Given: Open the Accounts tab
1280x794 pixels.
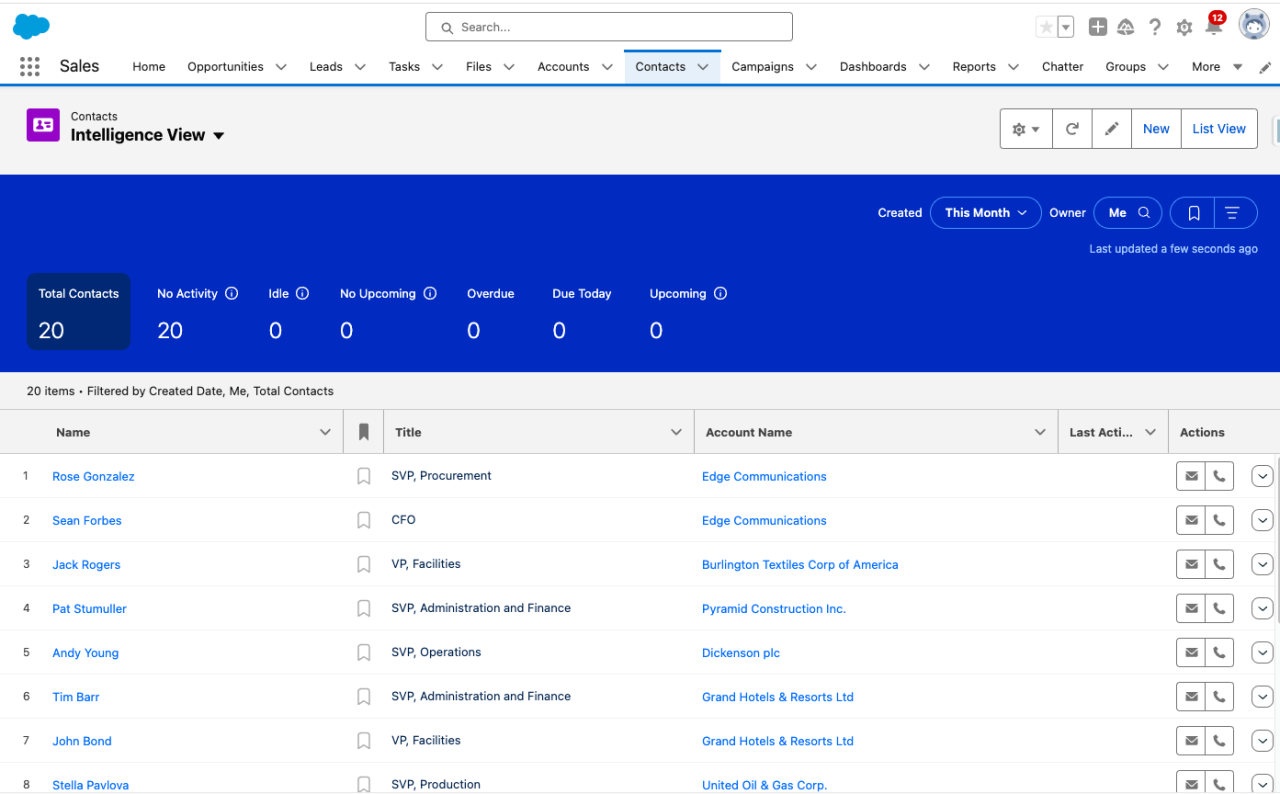Looking at the screenshot, I should pyautogui.click(x=563, y=67).
